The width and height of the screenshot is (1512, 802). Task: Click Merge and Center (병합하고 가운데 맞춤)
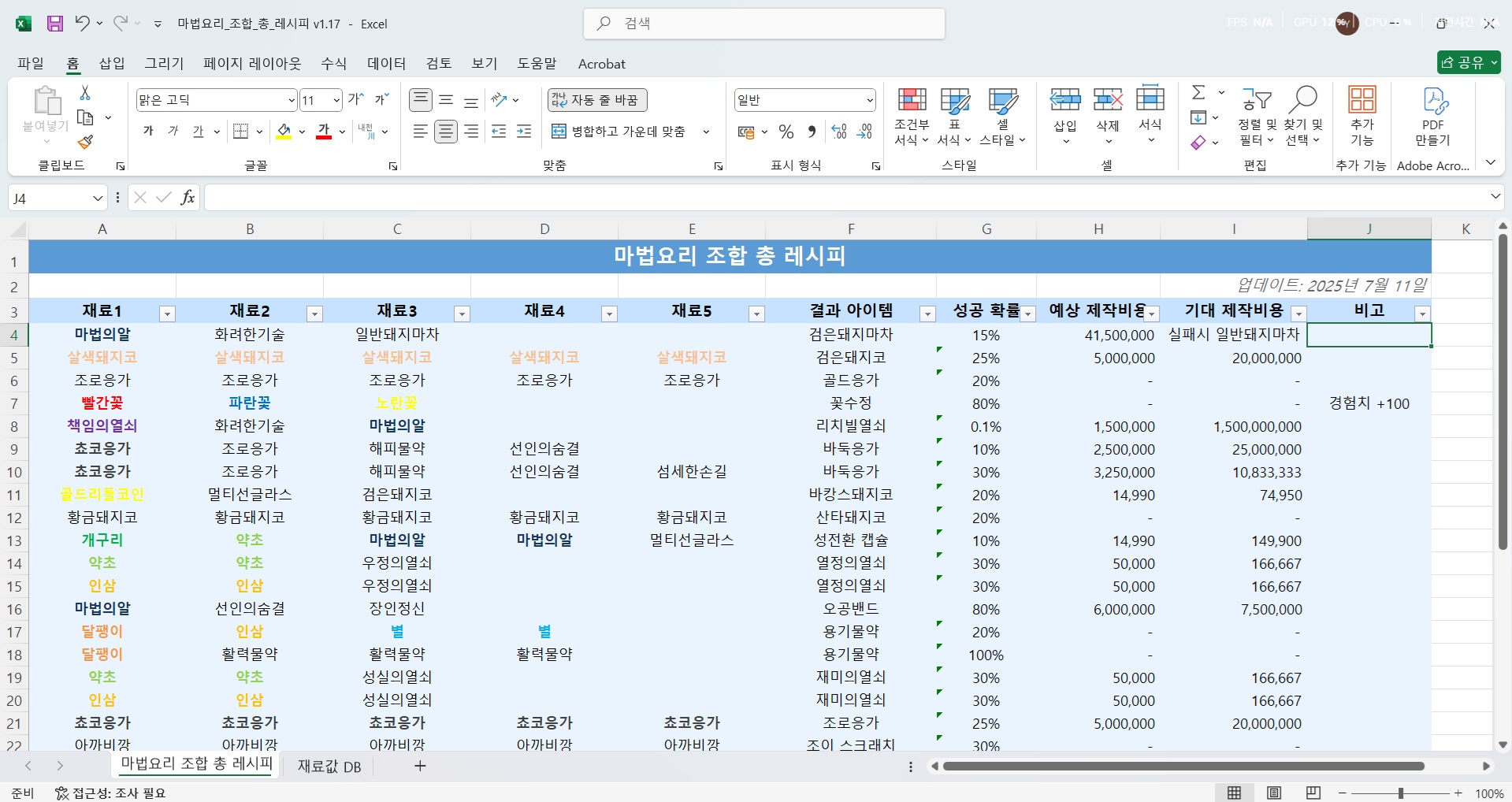[619, 132]
